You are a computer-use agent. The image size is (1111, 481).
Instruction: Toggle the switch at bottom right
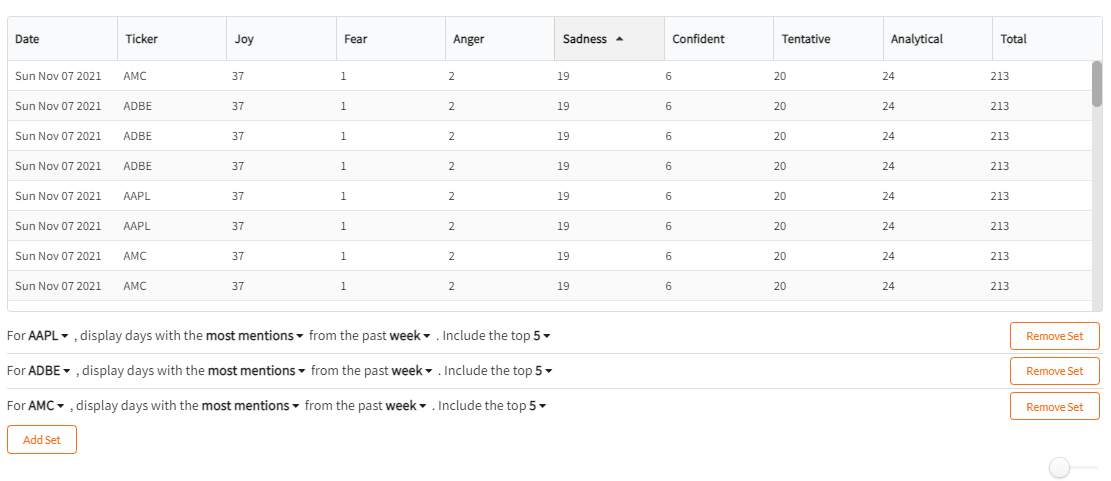pos(1073,468)
